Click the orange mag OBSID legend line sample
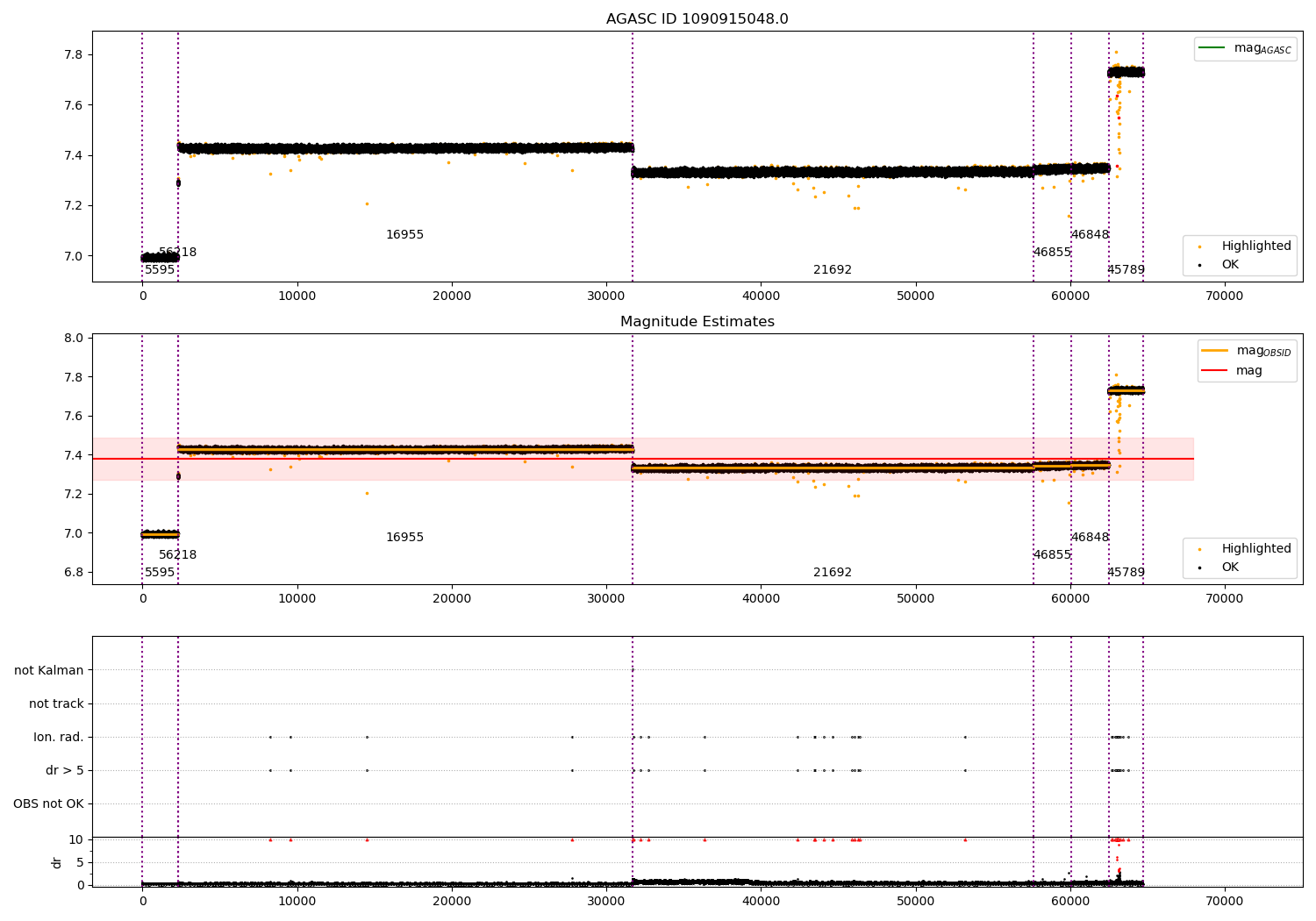 [x=1215, y=350]
